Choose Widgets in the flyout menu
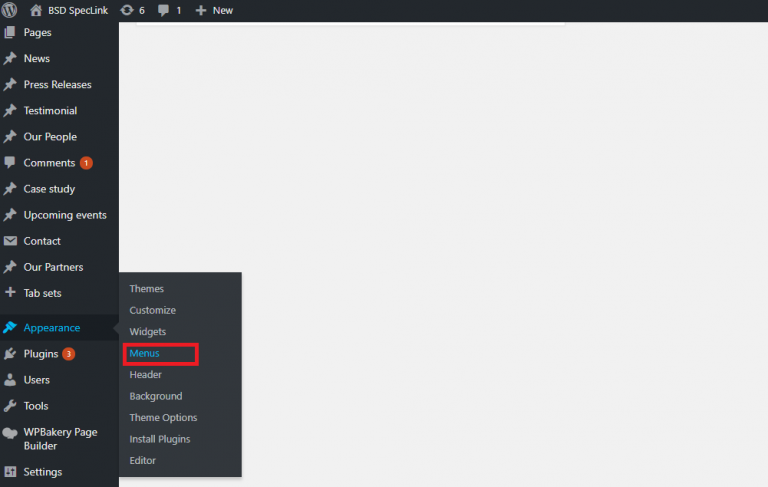This screenshot has width=768, height=487. (x=147, y=332)
